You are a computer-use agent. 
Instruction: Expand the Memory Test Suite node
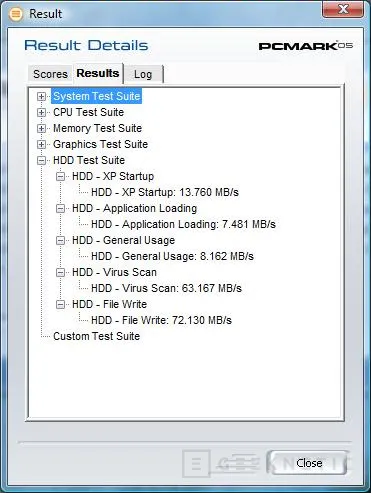point(41,128)
